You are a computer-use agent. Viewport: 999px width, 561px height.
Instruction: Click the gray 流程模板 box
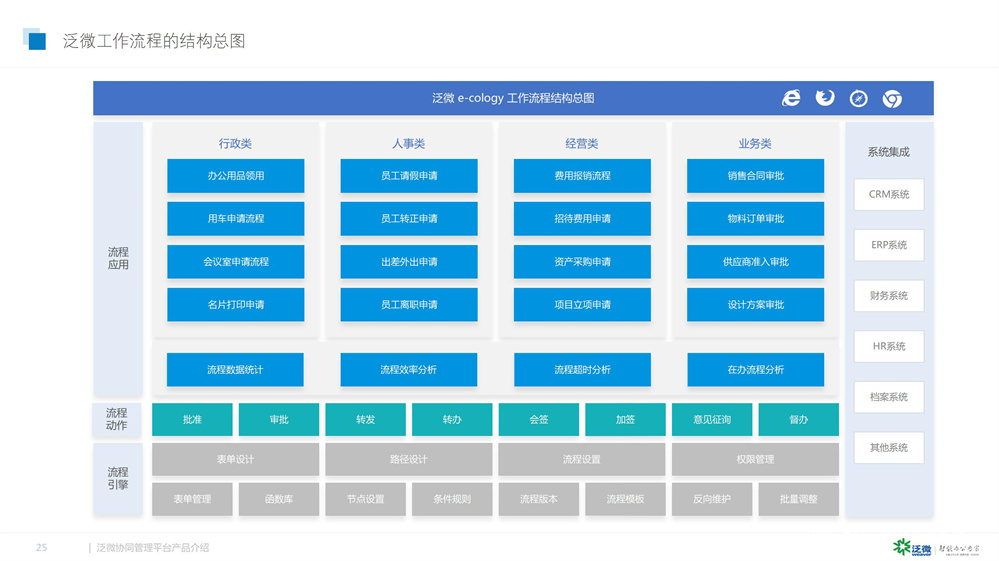[626, 499]
